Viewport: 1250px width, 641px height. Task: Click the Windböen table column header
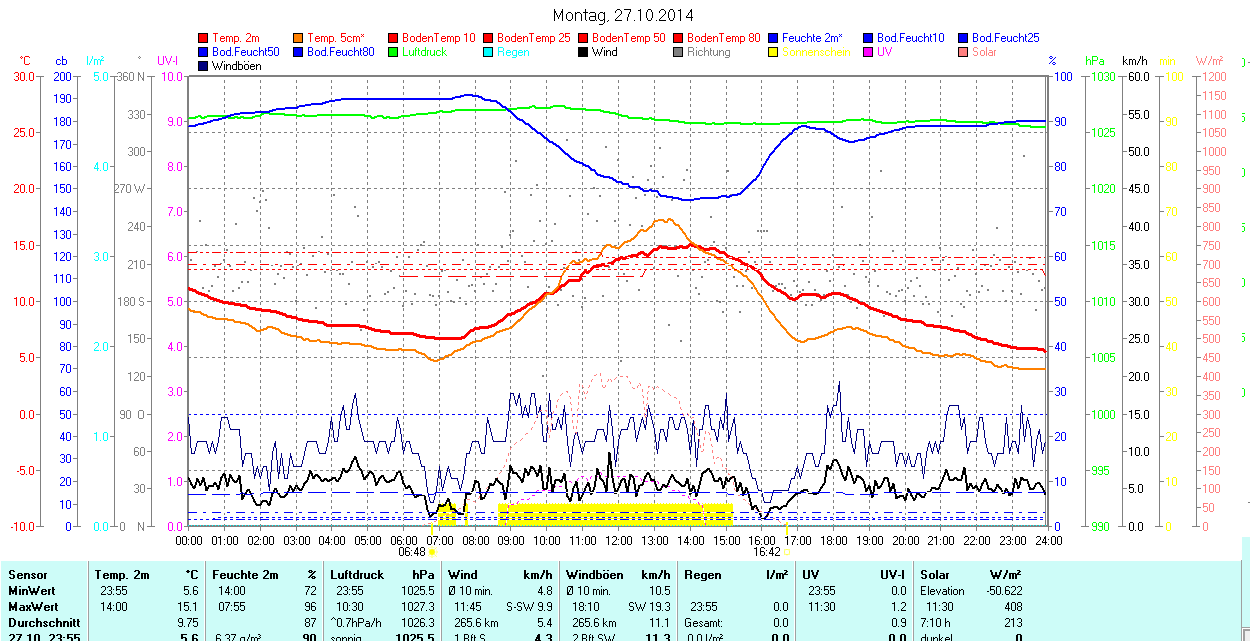click(594, 575)
